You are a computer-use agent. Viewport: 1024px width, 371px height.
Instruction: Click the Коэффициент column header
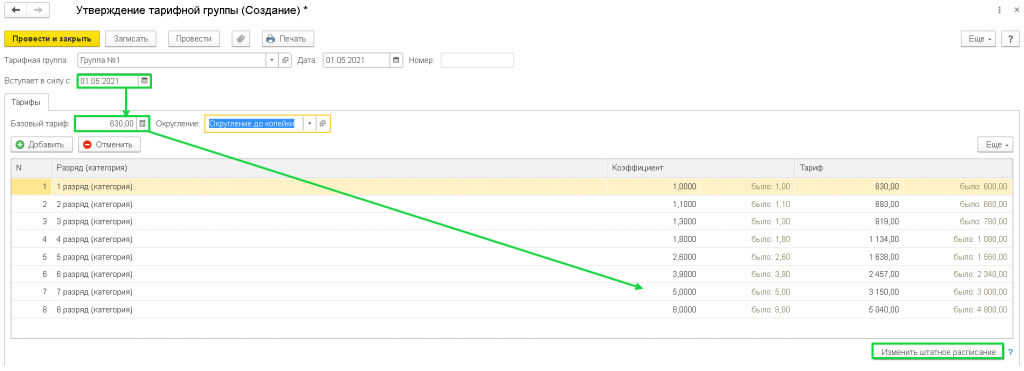pyautogui.click(x=700, y=168)
